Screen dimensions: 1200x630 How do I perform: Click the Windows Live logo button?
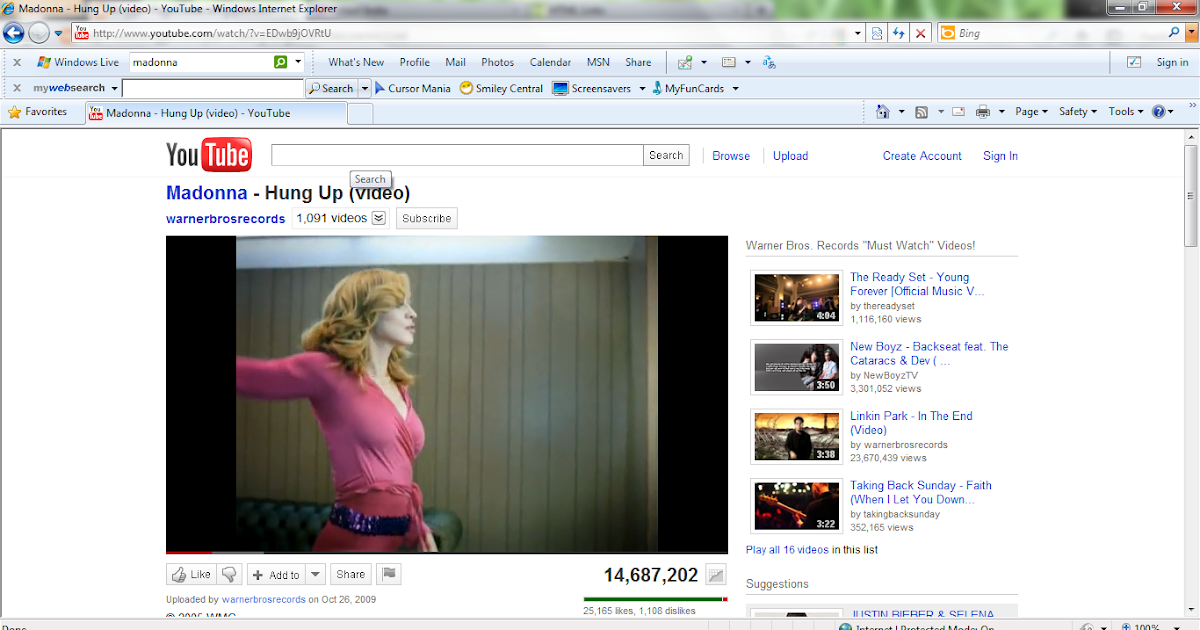pos(78,62)
